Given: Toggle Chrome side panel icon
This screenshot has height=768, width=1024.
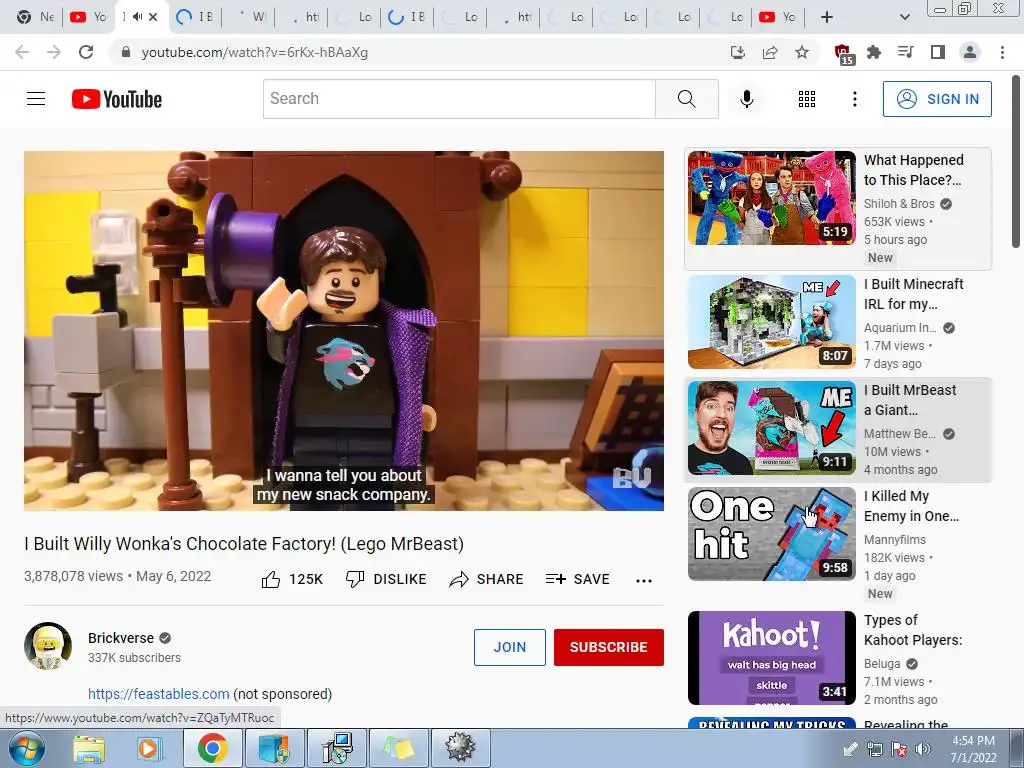Looking at the screenshot, I should point(938,52).
